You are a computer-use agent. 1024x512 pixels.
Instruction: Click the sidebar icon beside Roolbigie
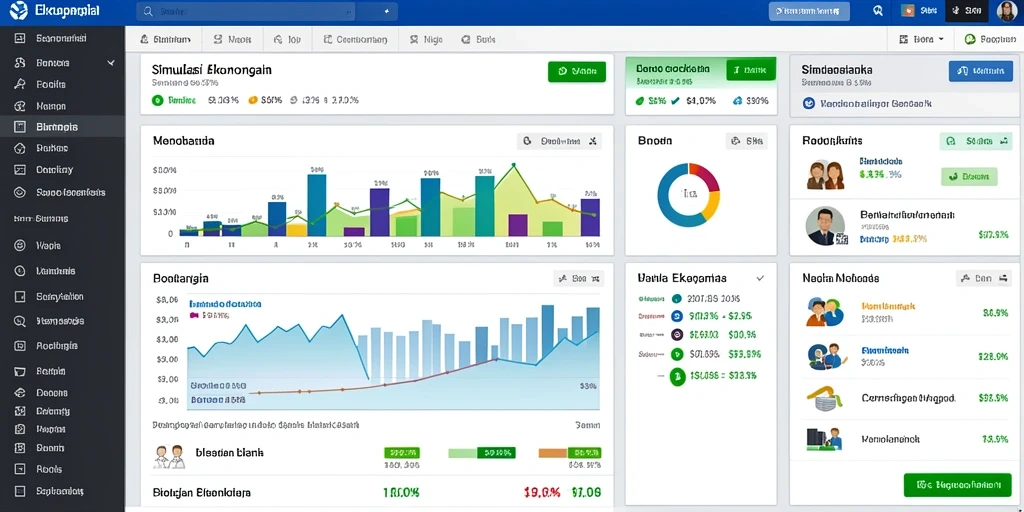20,346
